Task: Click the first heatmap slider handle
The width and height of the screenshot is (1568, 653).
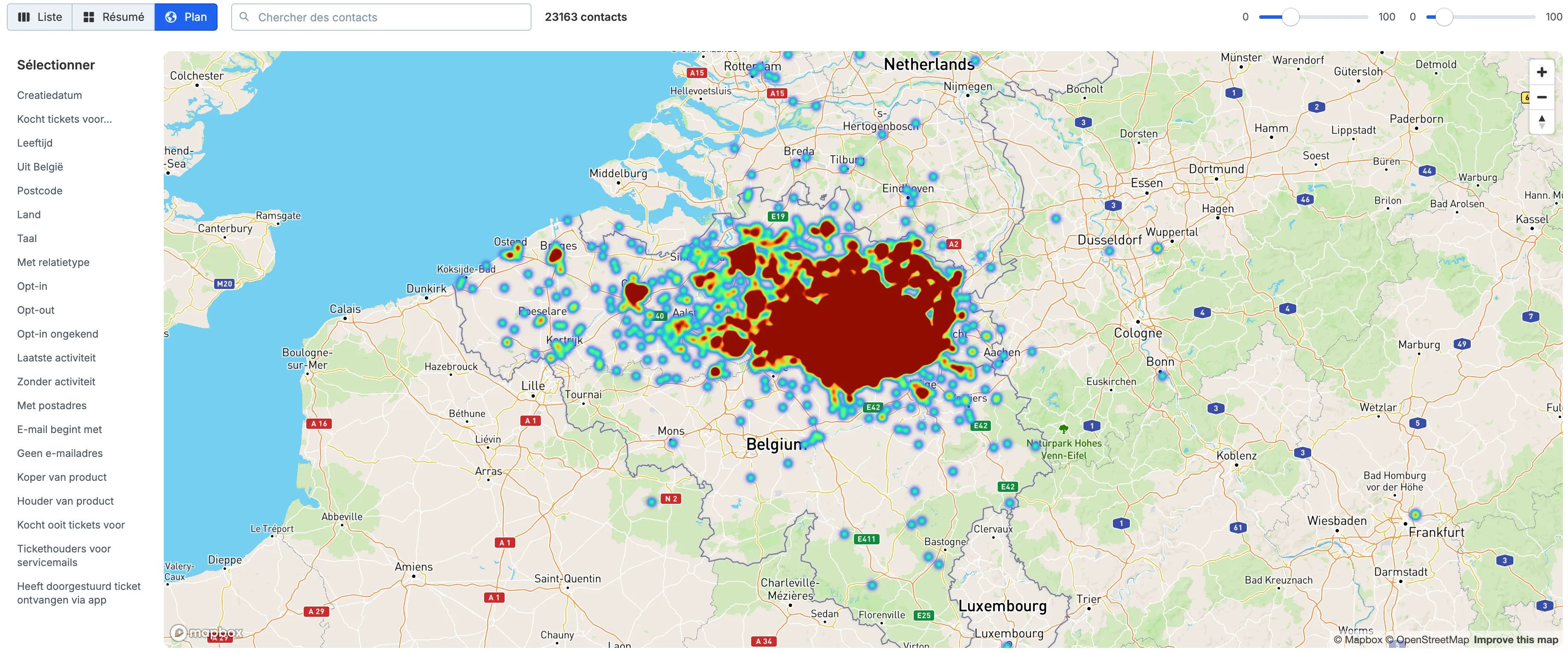Action: 1290,17
